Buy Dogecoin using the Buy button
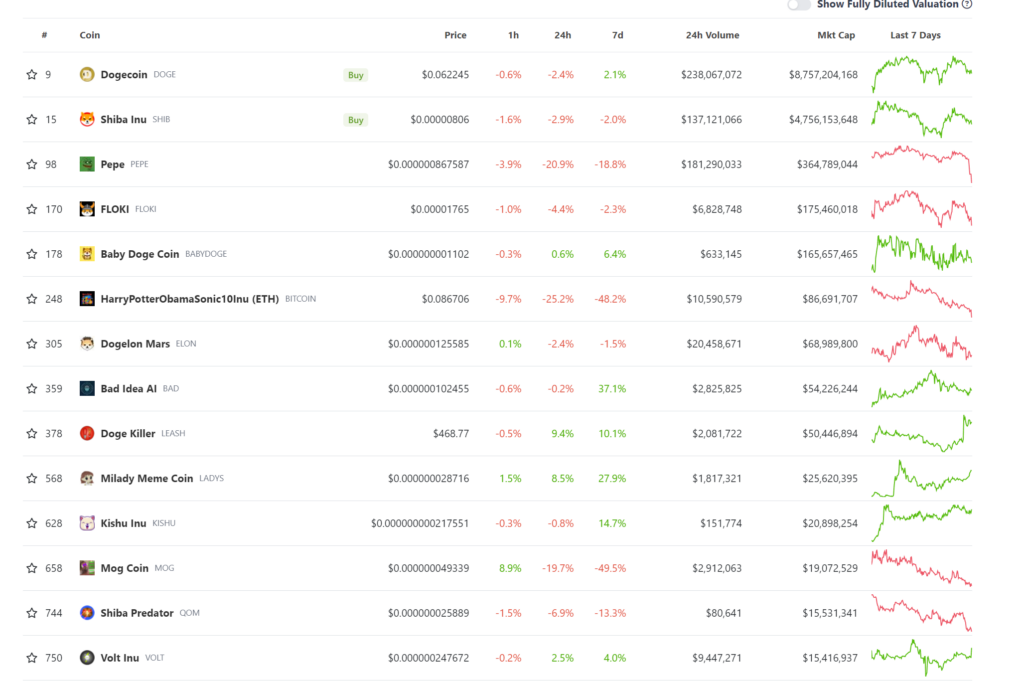The height and width of the screenshot is (684, 1024). coord(355,75)
